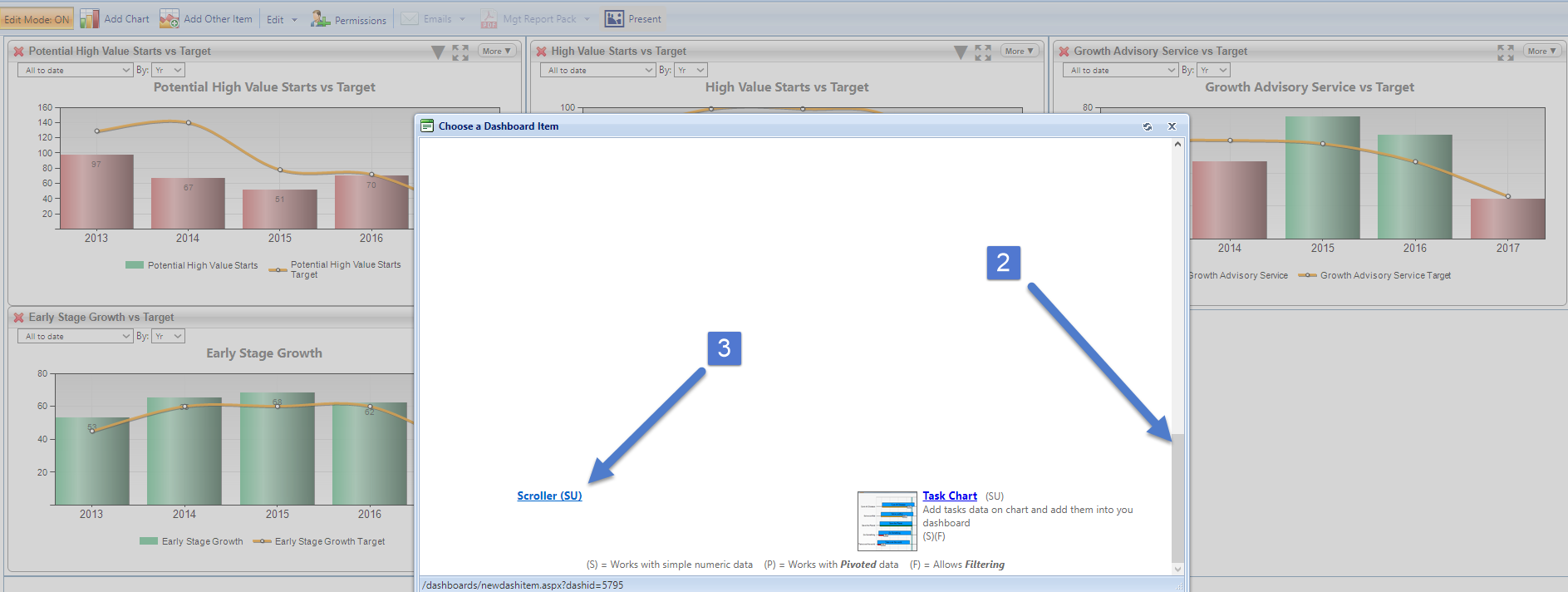The height and width of the screenshot is (592, 1568).
Task: Open the filter triangle on Potential High Value Starts panel
Action: click(438, 52)
